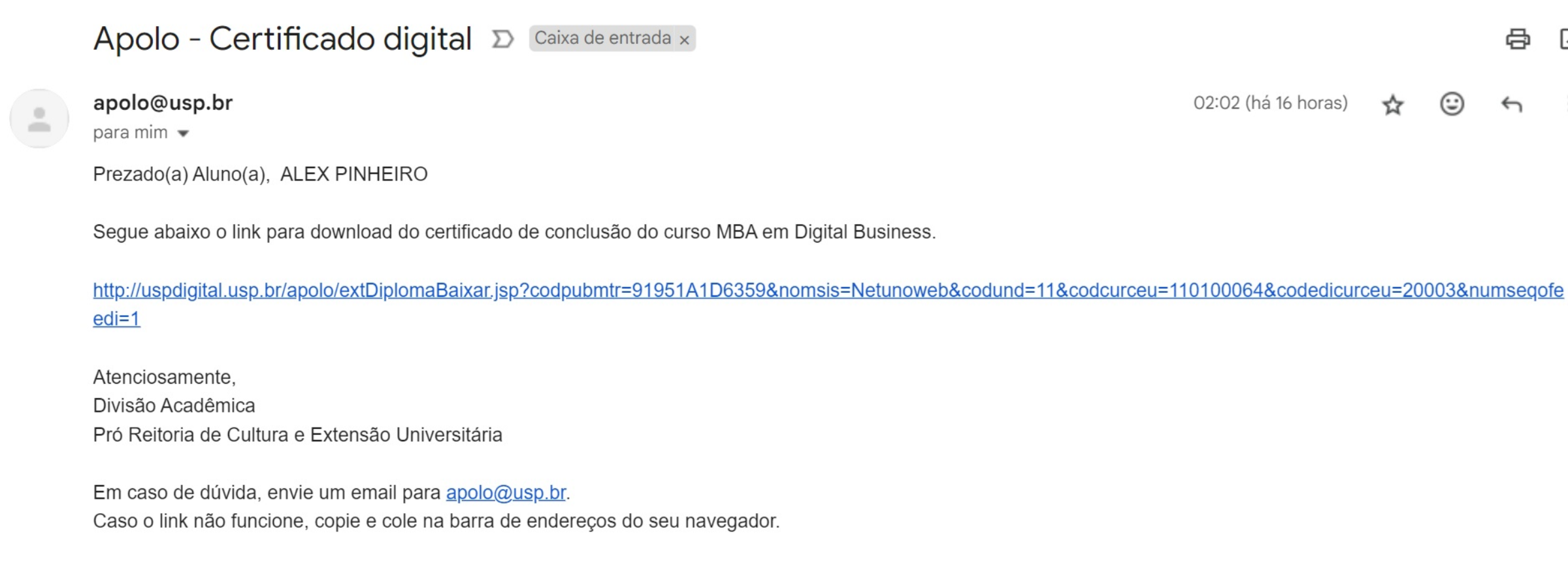Click the Caixa de entrada label
Screen dimensions: 1568x576
[602, 39]
